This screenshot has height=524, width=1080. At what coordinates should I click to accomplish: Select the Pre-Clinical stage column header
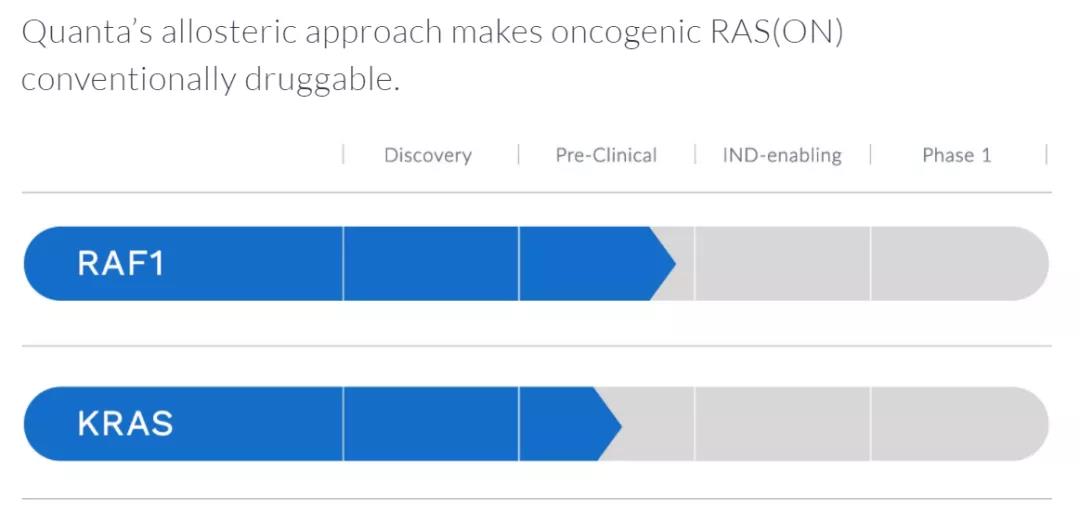606,155
